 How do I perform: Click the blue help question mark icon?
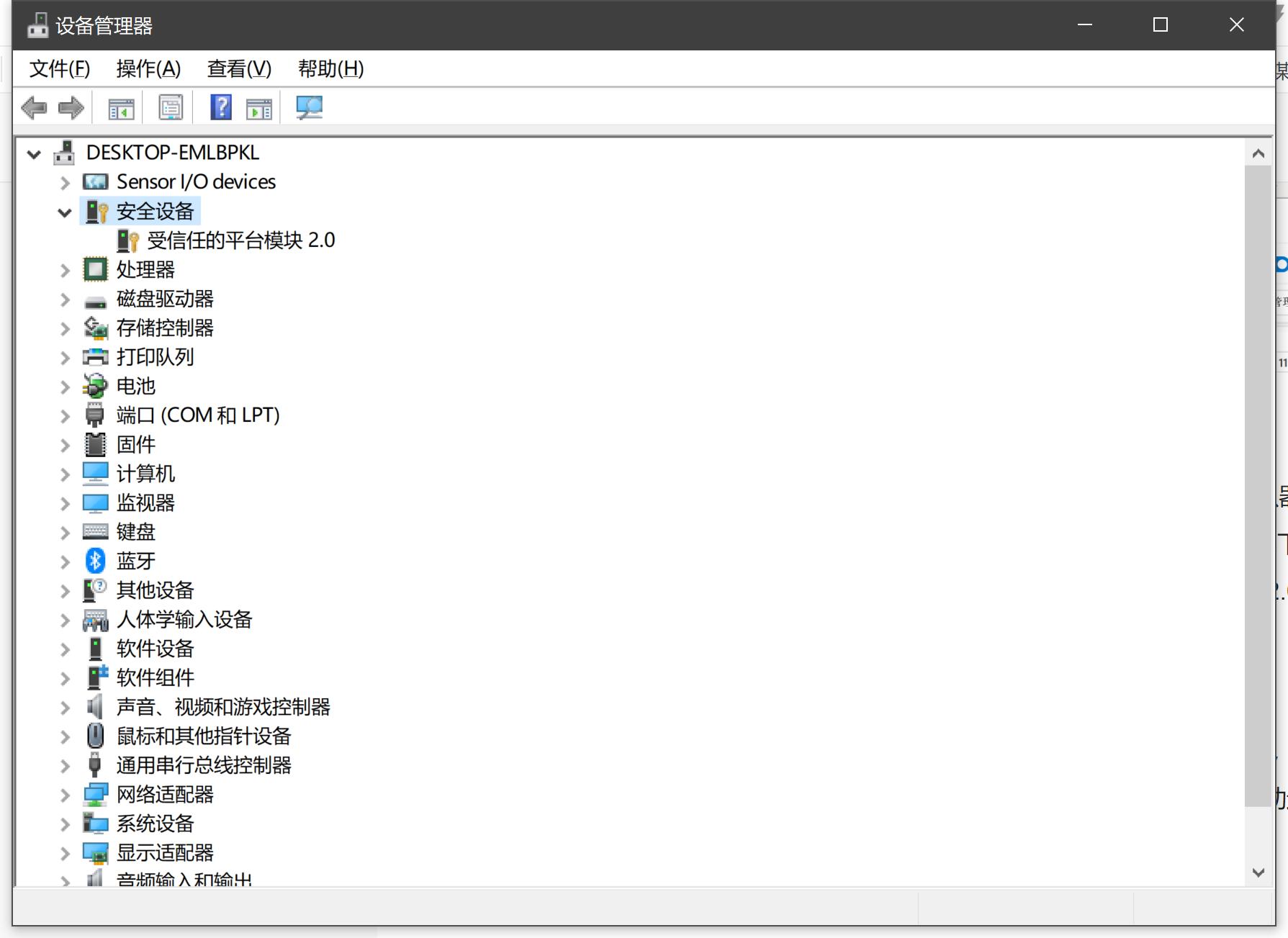point(221,107)
